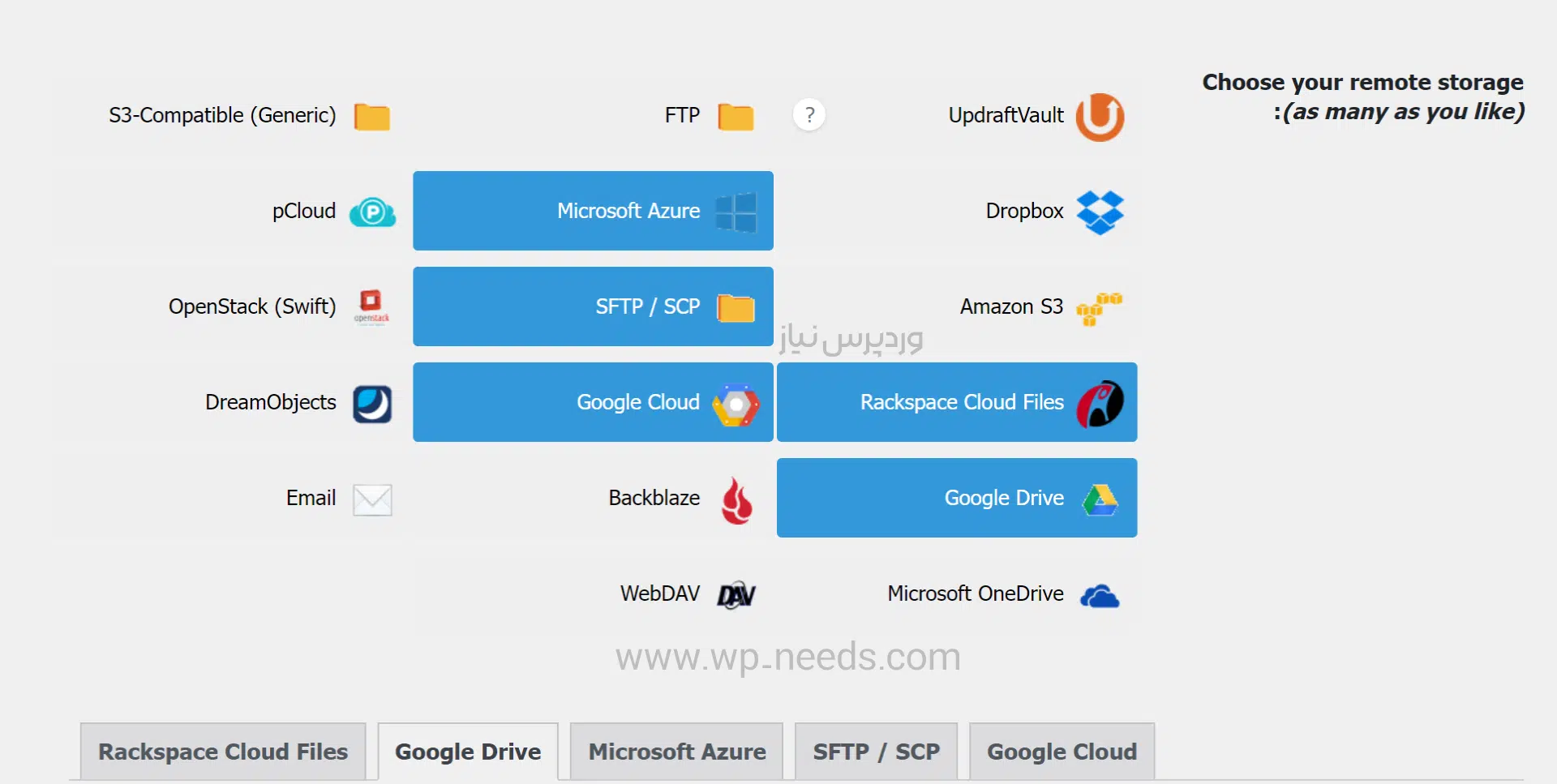The image size is (1557, 784).
Task: Open the Microsoft Azure settings tab
Action: [x=677, y=752]
